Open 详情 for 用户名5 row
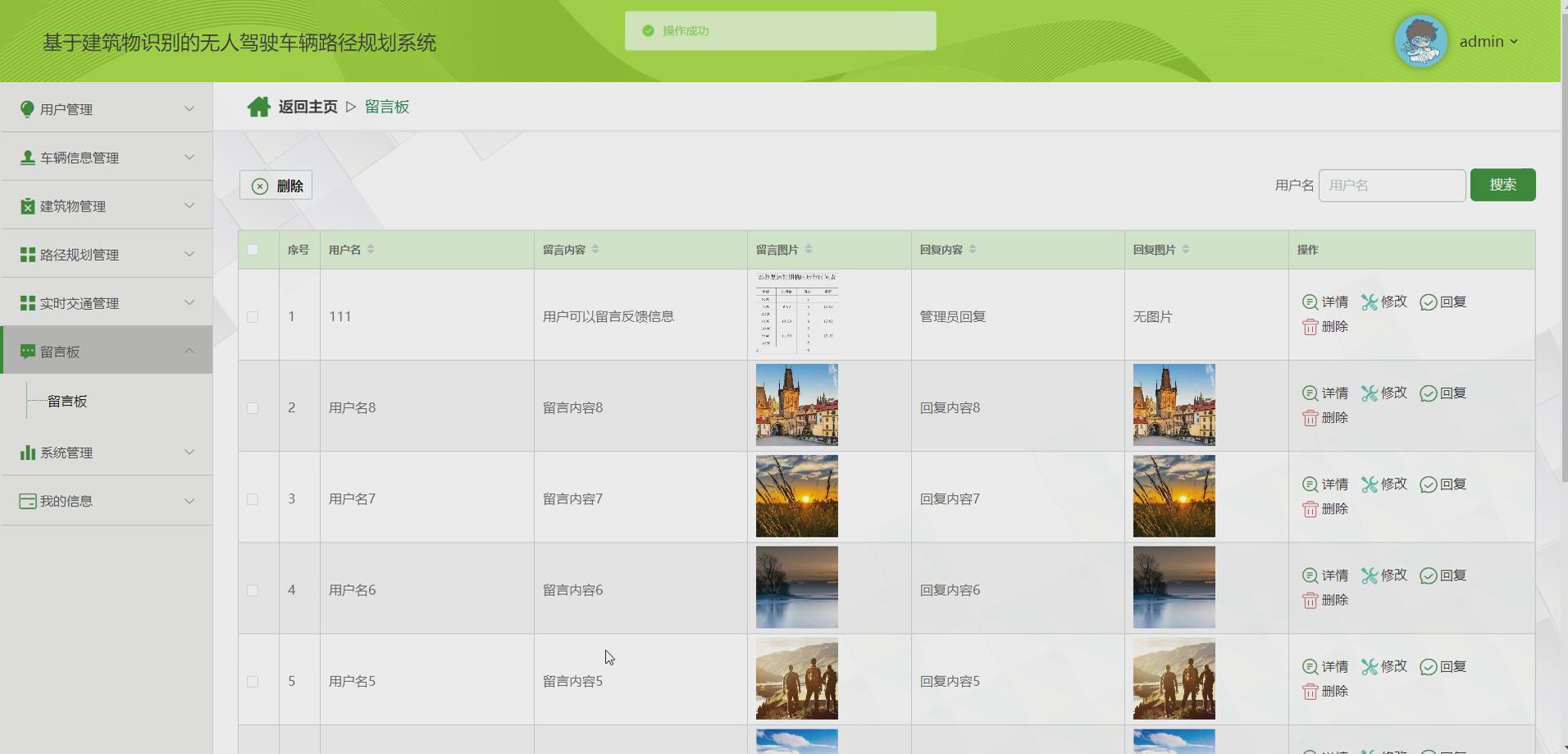This screenshot has width=1568, height=754. click(1325, 666)
